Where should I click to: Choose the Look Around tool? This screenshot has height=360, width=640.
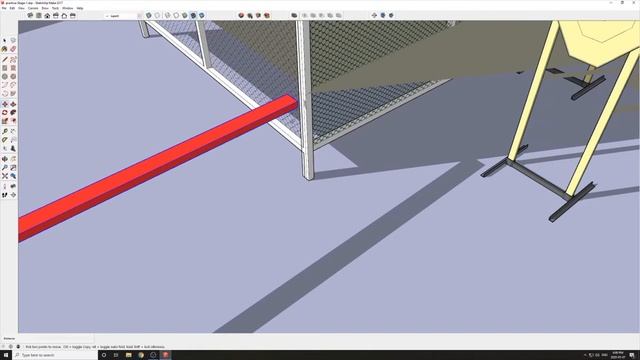click(13, 186)
